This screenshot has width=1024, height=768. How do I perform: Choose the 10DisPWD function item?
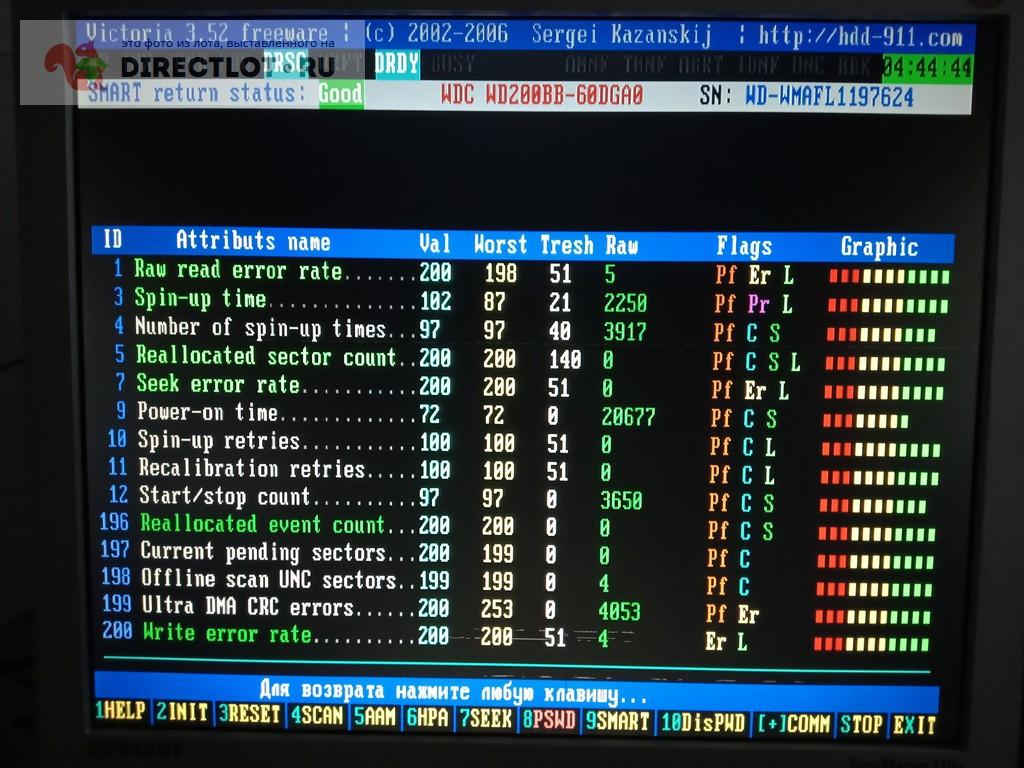pyautogui.click(x=703, y=723)
